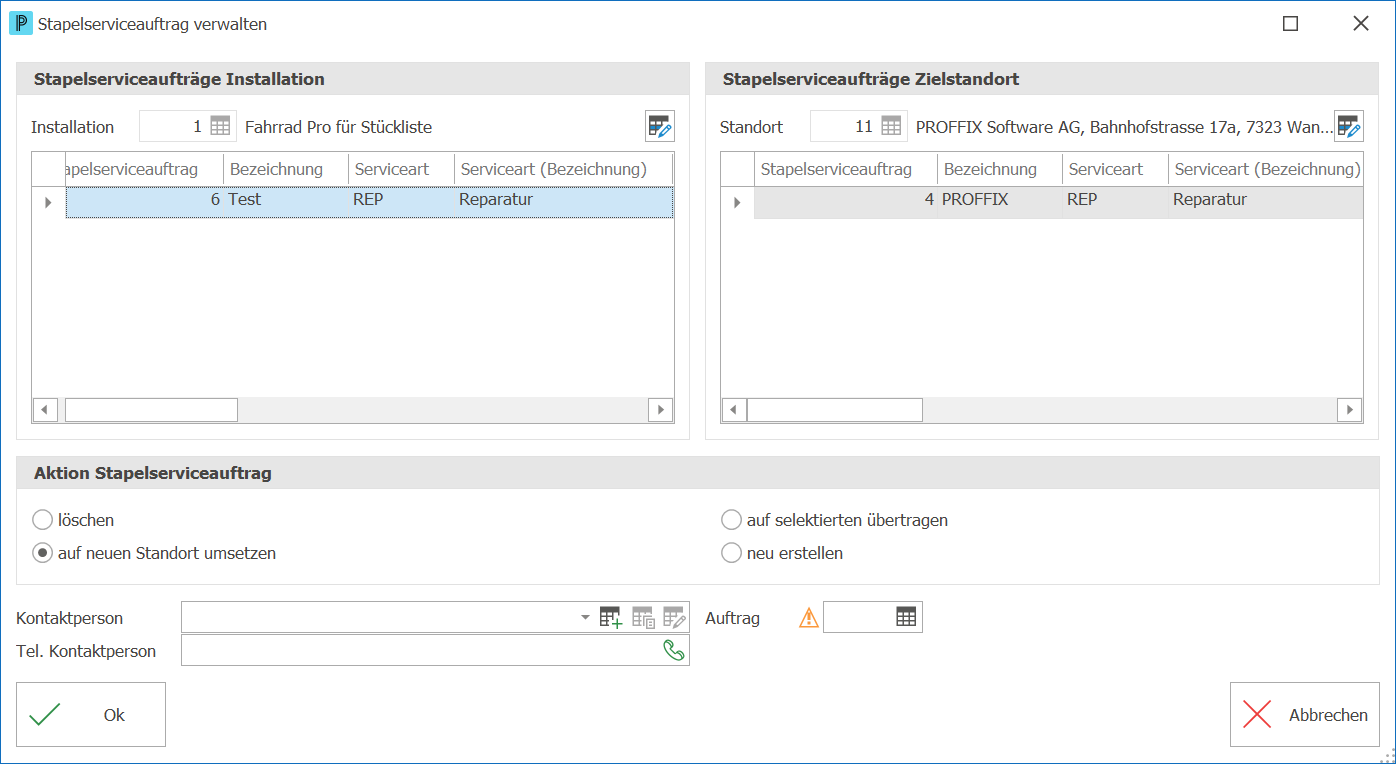Maximize the Stapelserviceauftrag verwalten window
The width and height of the screenshot is (1396, 764).
(x=1291, y=24)
